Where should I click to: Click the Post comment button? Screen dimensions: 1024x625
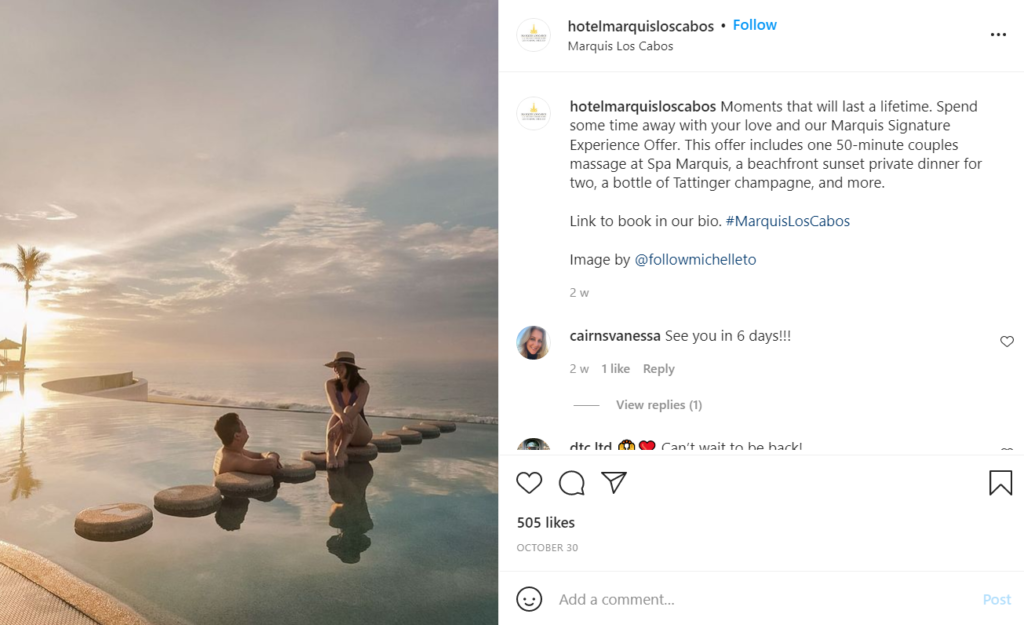[996, 599]
